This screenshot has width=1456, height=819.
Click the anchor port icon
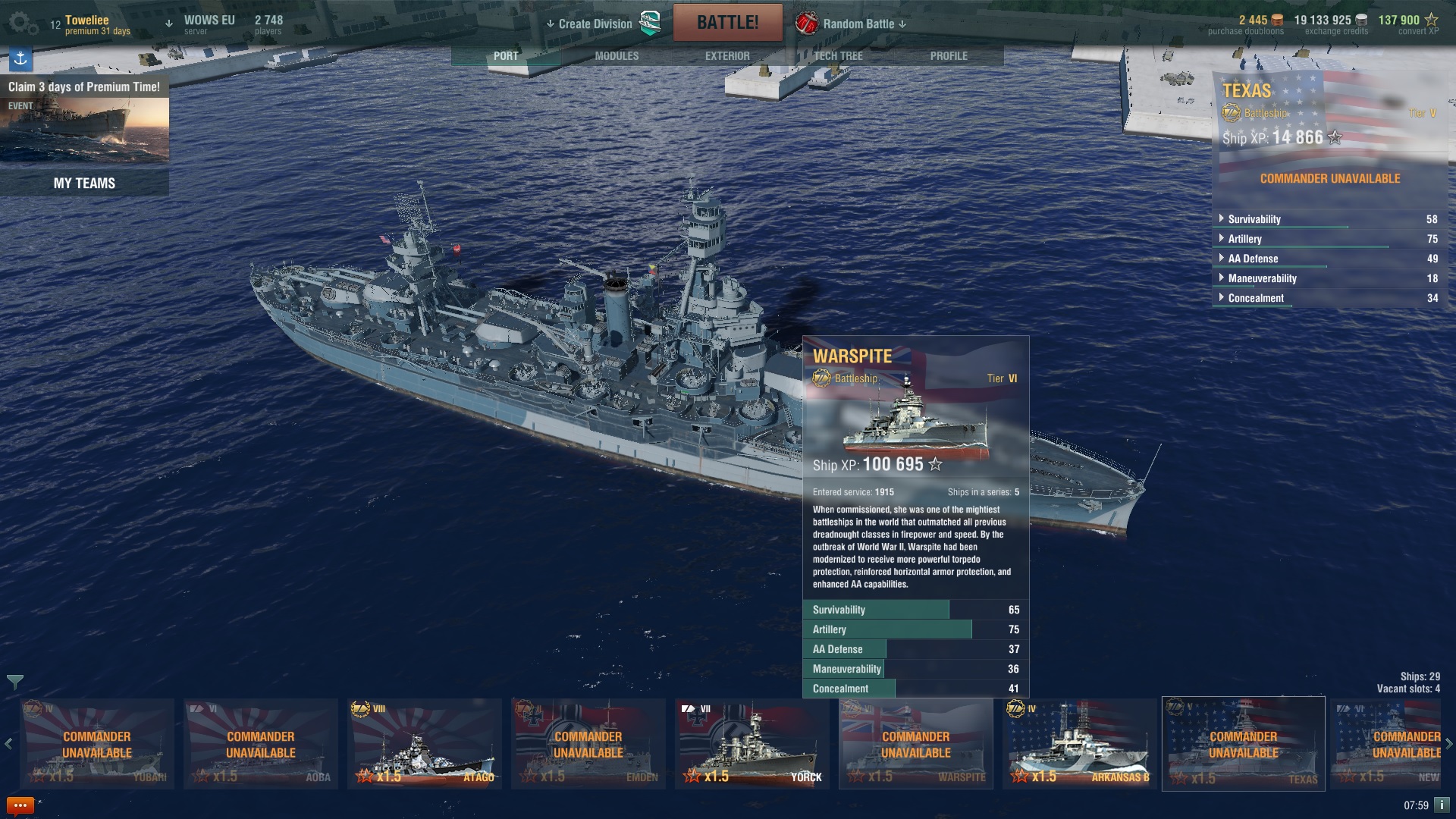pos(20,58)
